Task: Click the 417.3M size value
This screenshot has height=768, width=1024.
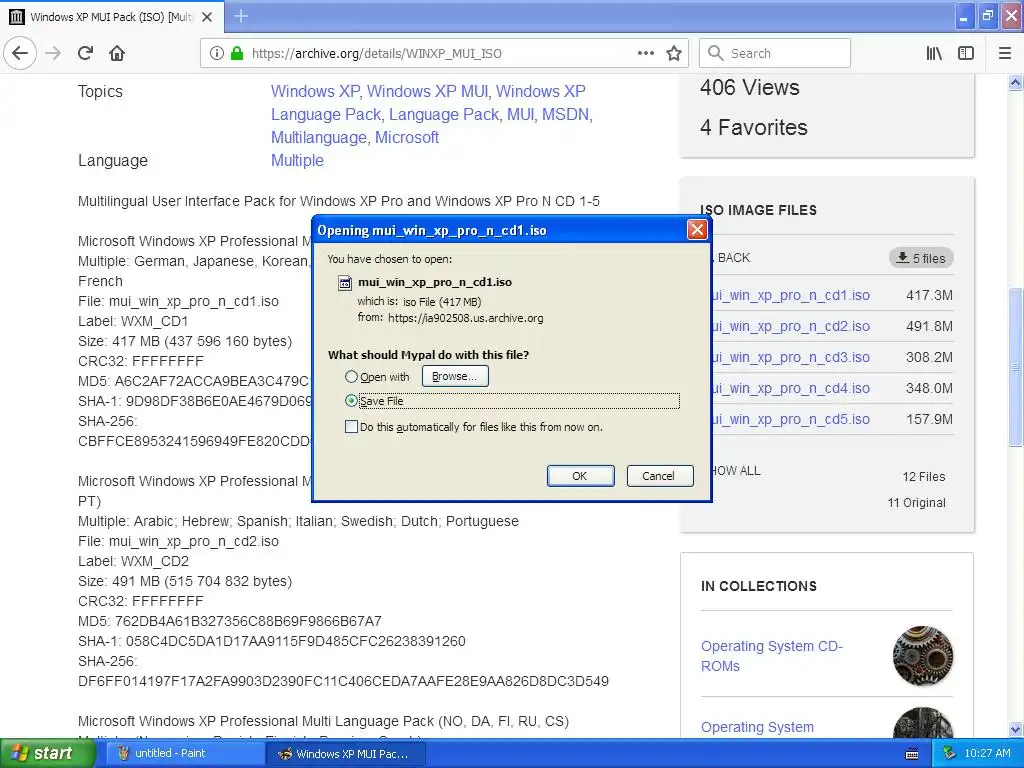Action: tap(929, 295)
